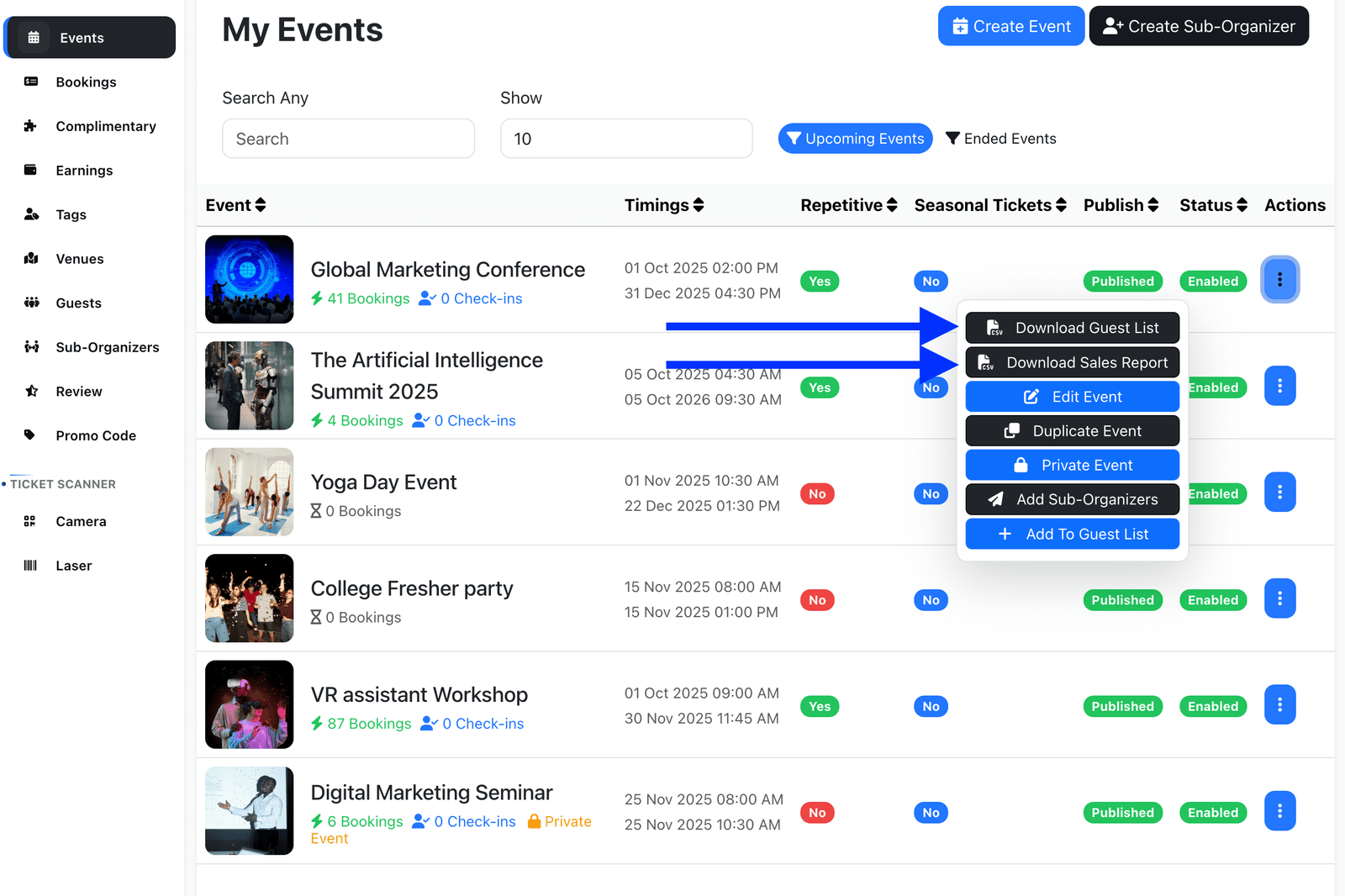Open actions menu for Digital Marketing Seminar
1345x896 pixels.
point(1279,811)
